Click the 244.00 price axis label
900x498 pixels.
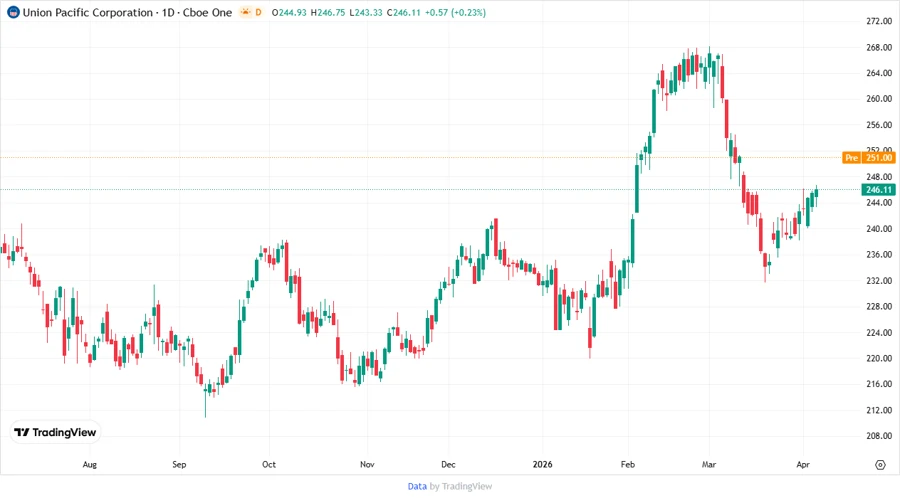879,203
